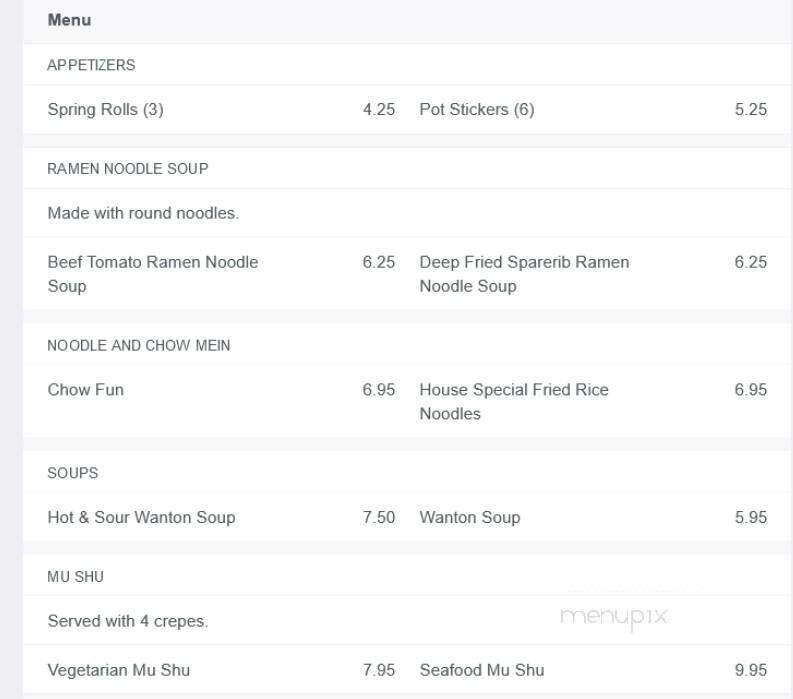The height and width of the screenshot is (699, 793).
Task: Select Hot & Sour Wanton Soup
Action: pos(141,518)
